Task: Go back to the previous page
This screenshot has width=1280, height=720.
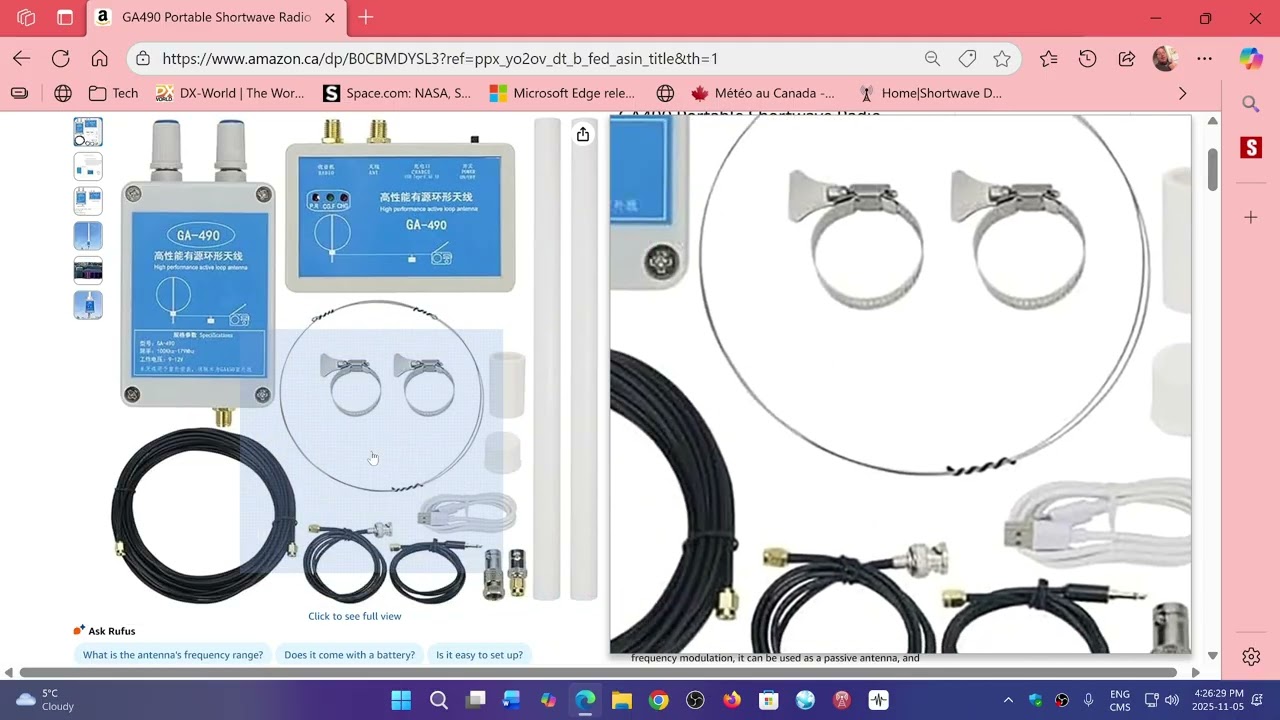Action: tap(21, 59)
